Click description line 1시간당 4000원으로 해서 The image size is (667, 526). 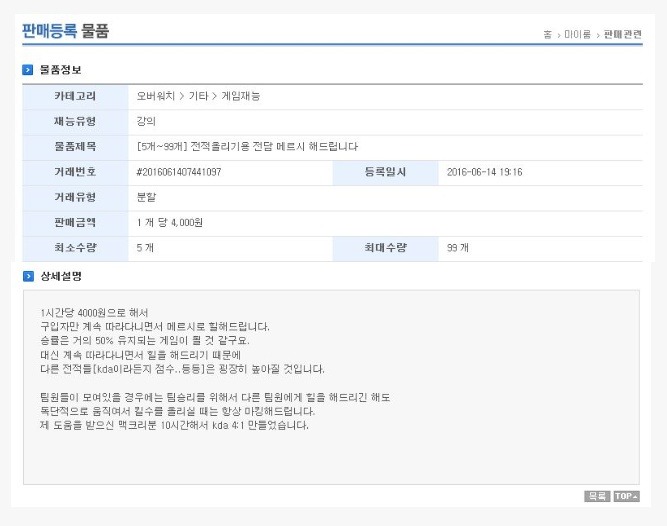click(94, 313)
